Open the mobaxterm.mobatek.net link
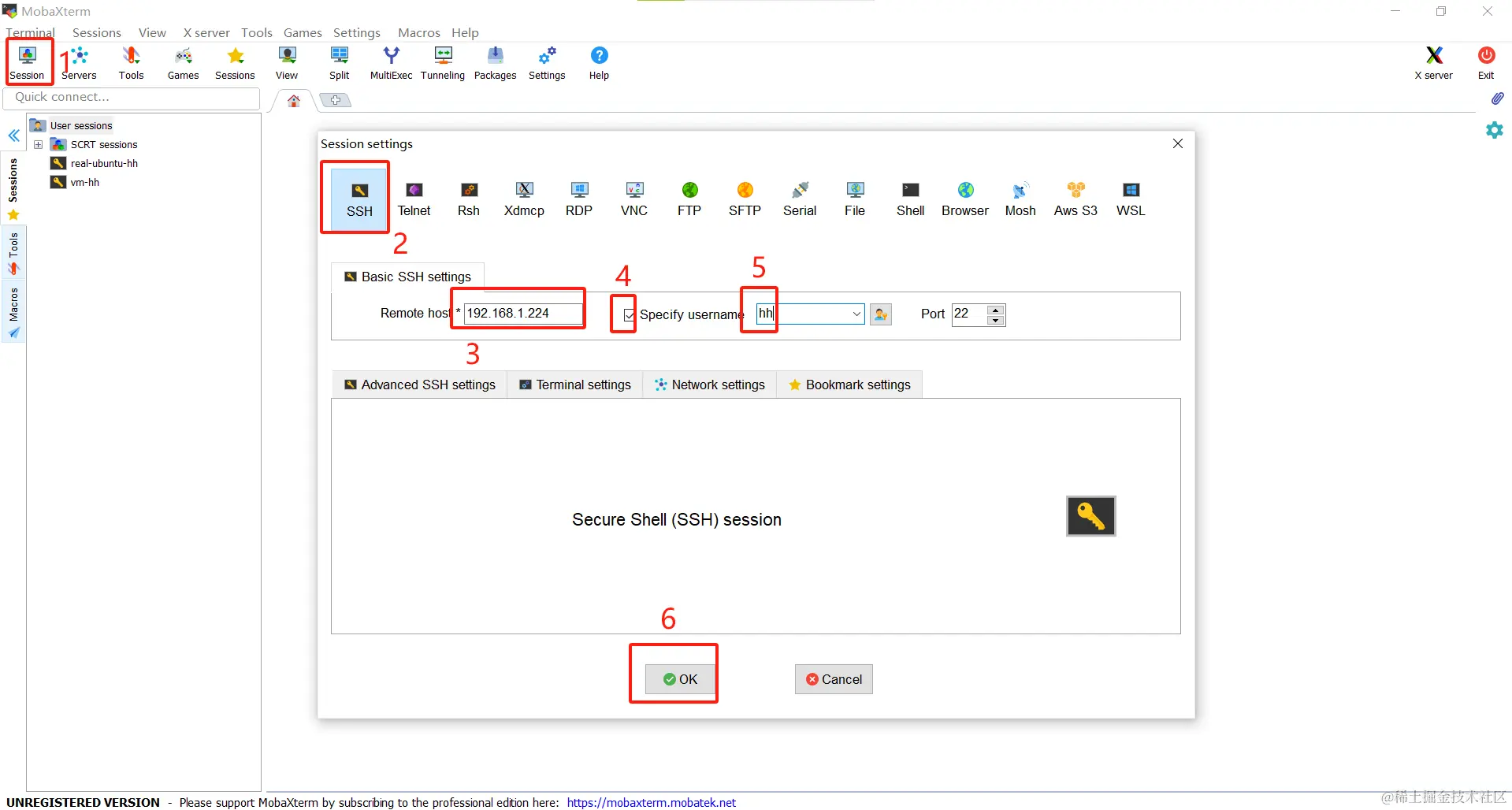The width and height of the screenshot is (1512, 810). click(652, 802)
